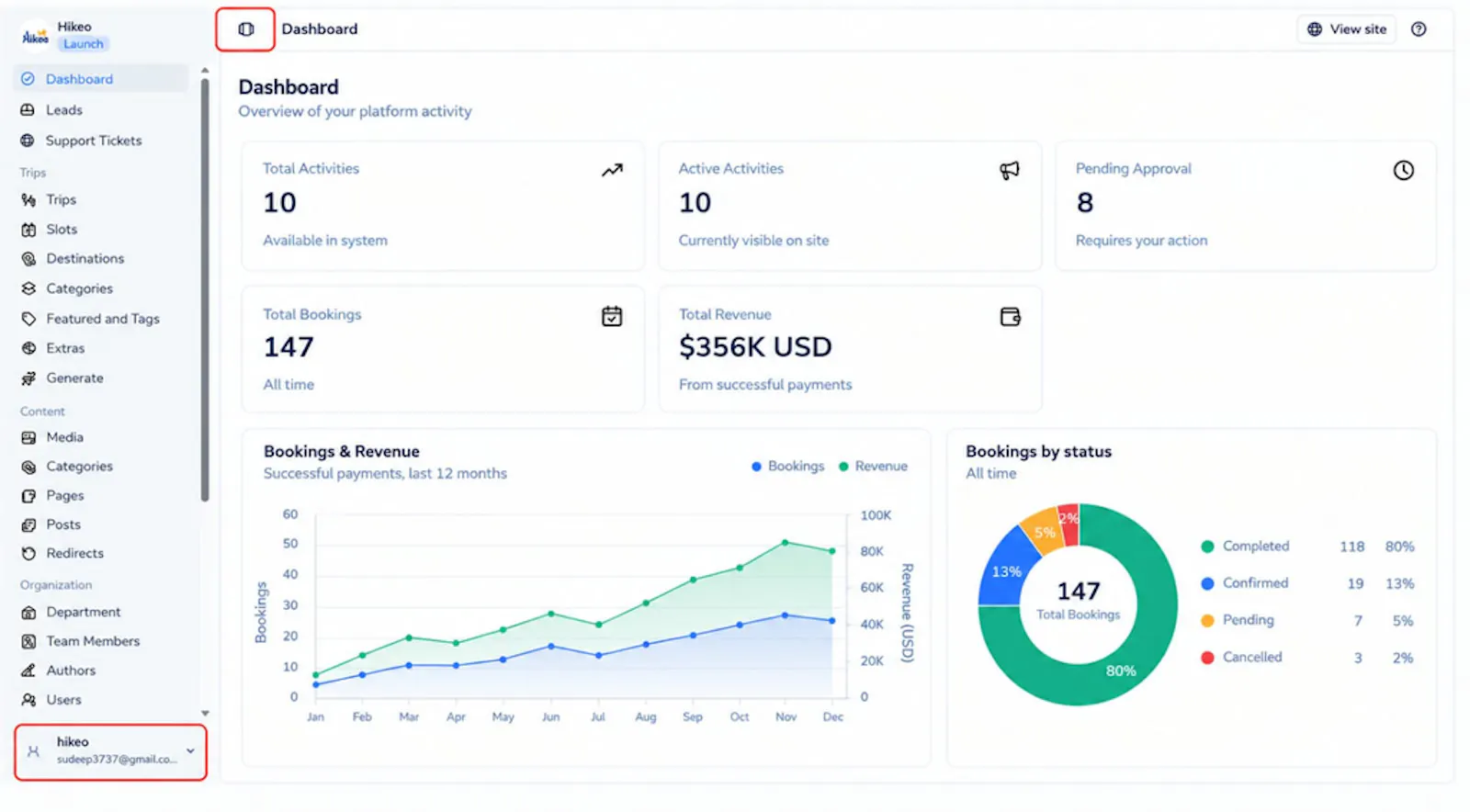The image size is (1470, 812).
Task: Click the red Cancelled legend swatch
Action: (1207, 658)
